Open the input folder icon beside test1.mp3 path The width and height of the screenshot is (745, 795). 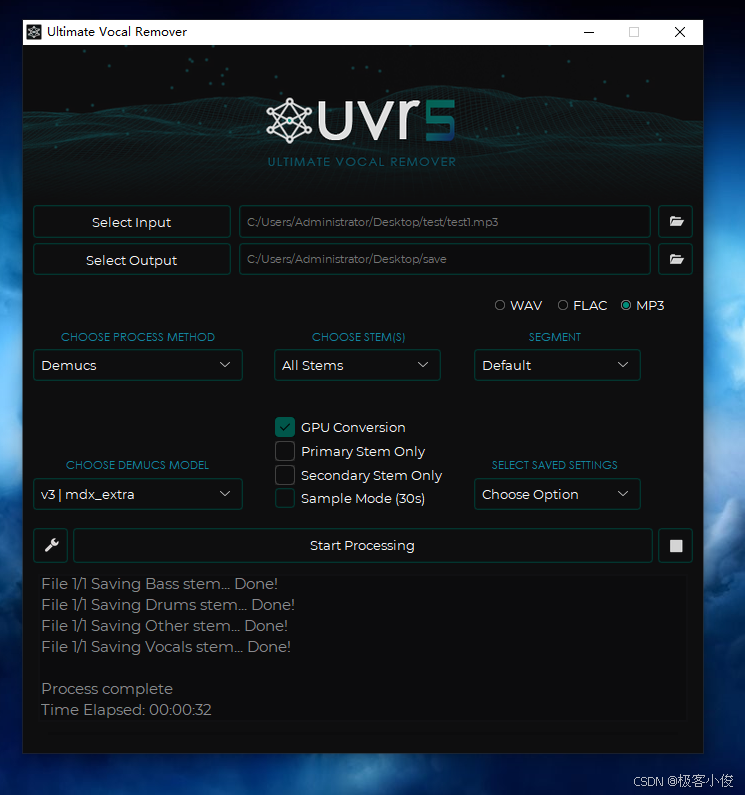(x=675, y=222)
